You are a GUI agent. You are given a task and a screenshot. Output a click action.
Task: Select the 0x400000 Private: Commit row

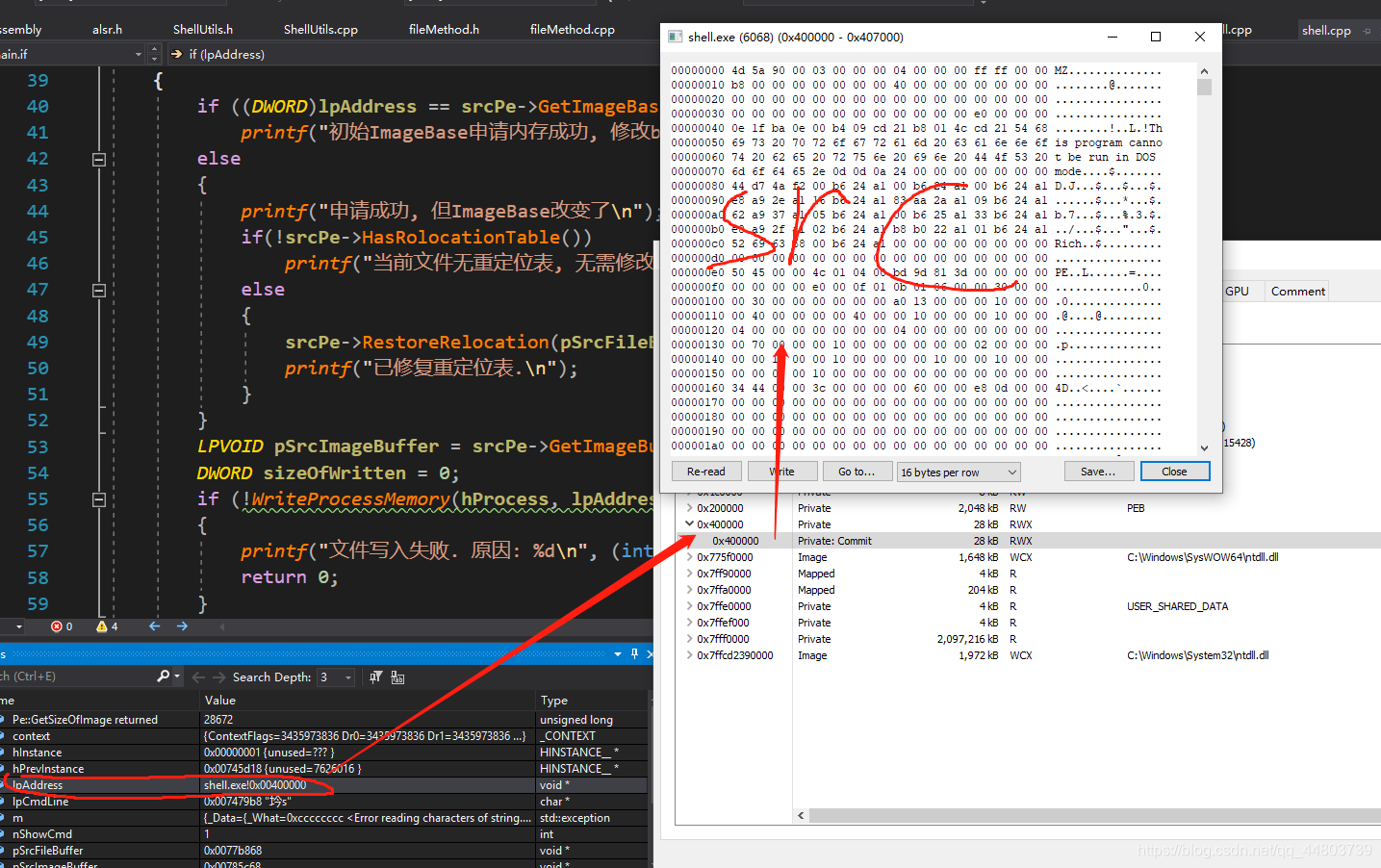1028,541
